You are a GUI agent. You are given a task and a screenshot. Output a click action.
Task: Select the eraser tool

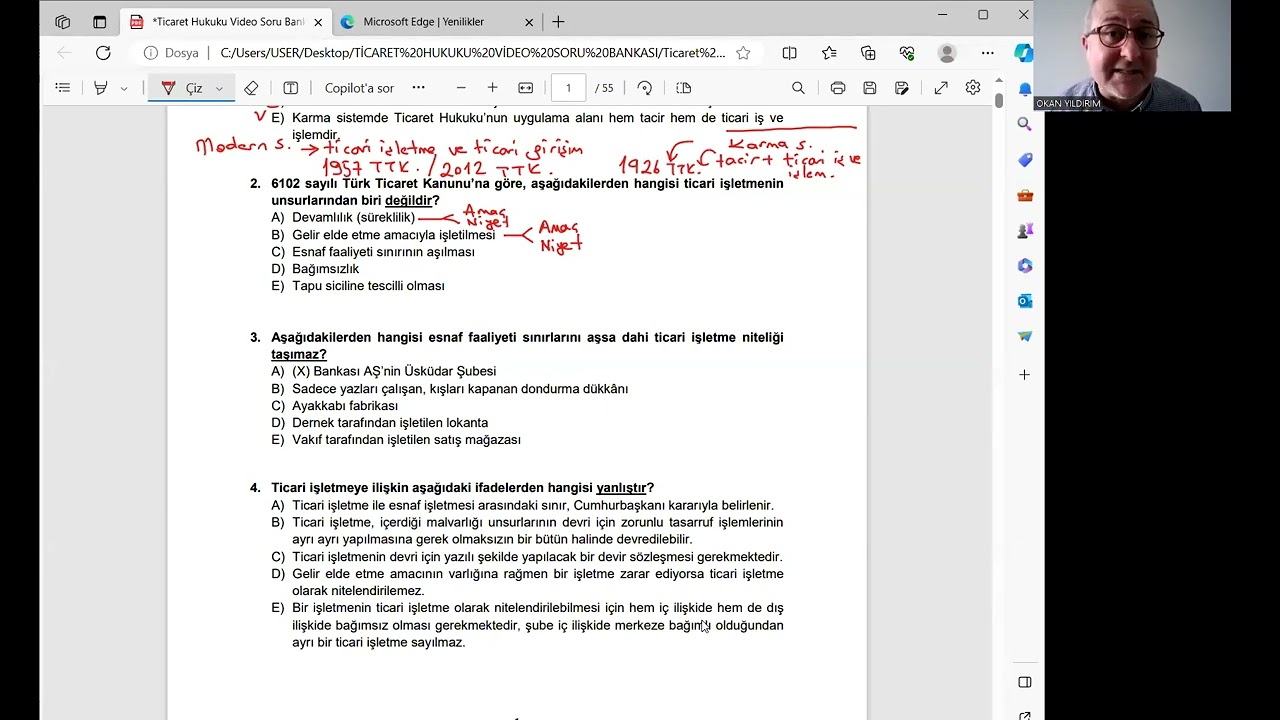(x=251, y=88)
